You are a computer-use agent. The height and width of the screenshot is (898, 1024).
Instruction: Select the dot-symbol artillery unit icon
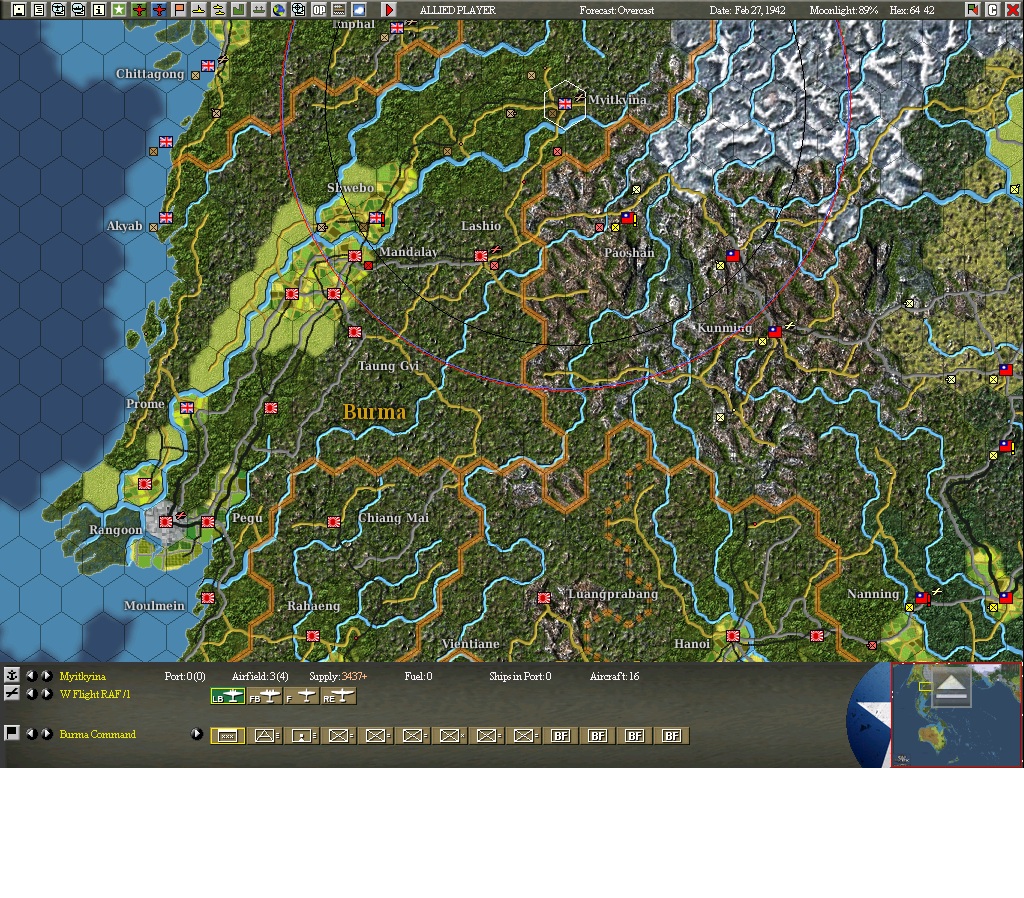(302, 736)
